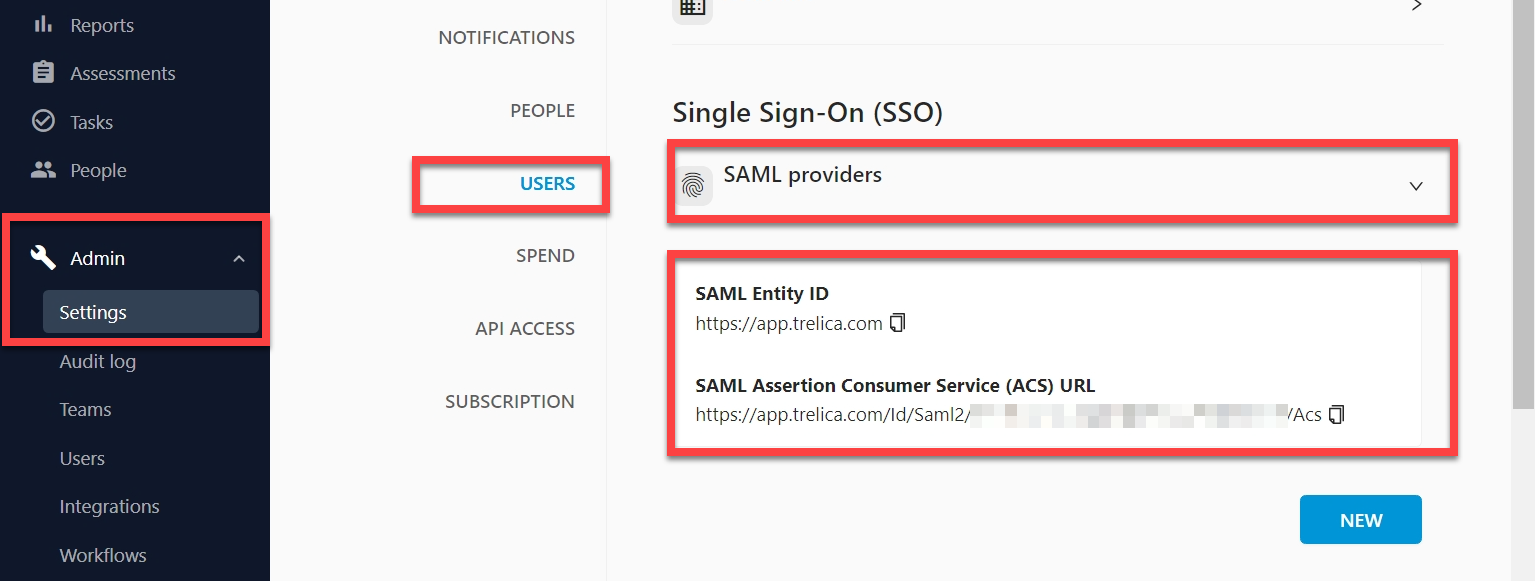Collapse the SAML providers section chevron
This screenshot has width=1535, height=581.
point(1415,186)
